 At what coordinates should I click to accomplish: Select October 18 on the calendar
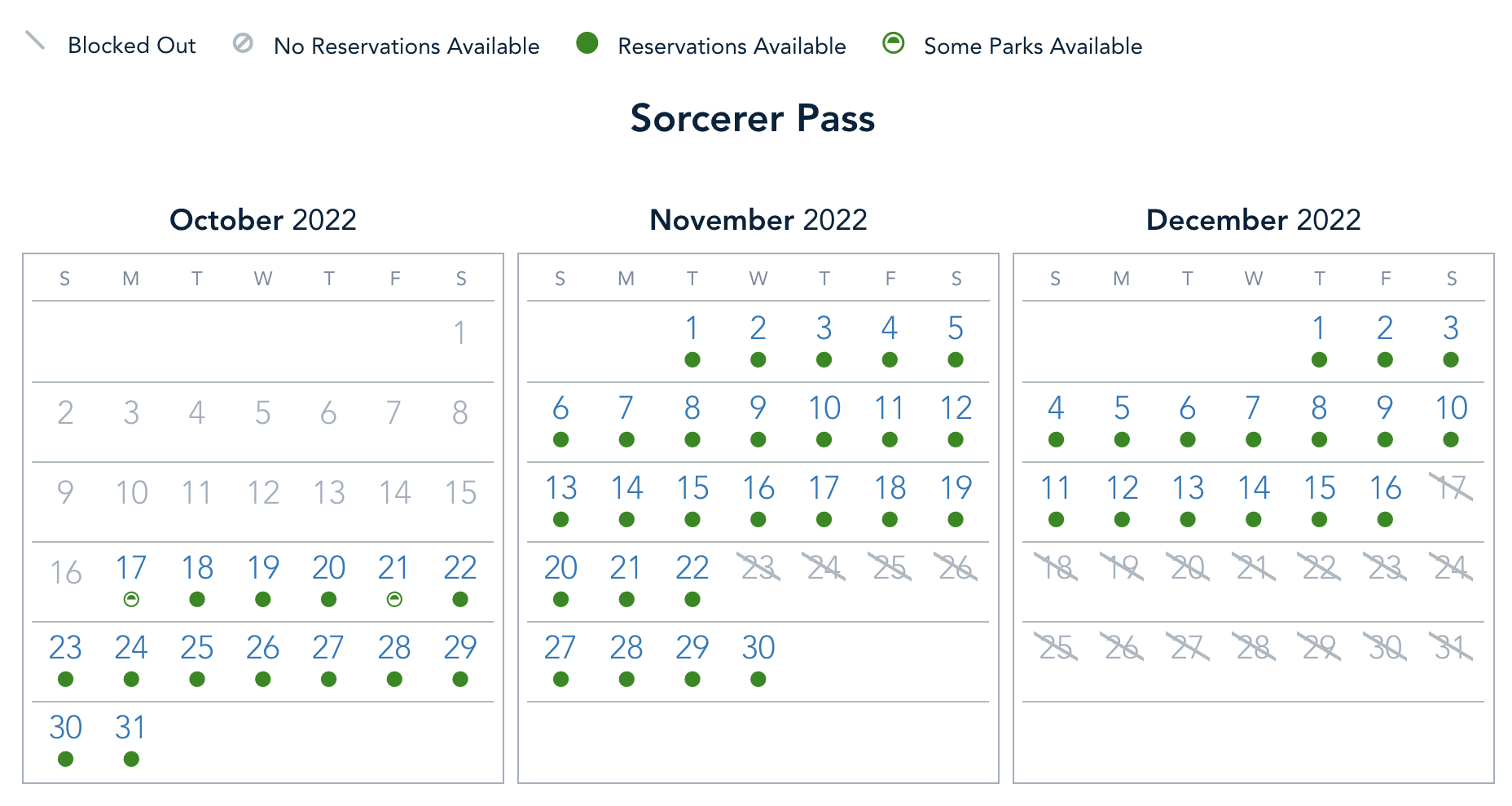click(x=197, y=568)
